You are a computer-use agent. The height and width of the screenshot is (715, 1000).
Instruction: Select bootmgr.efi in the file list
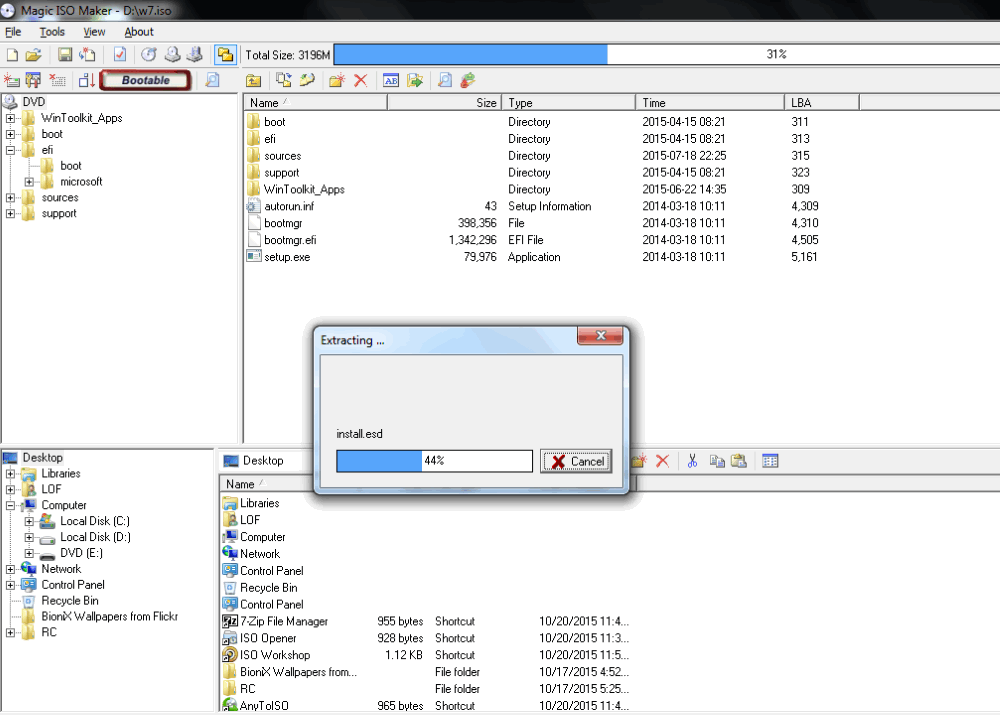tap(290, 240)
